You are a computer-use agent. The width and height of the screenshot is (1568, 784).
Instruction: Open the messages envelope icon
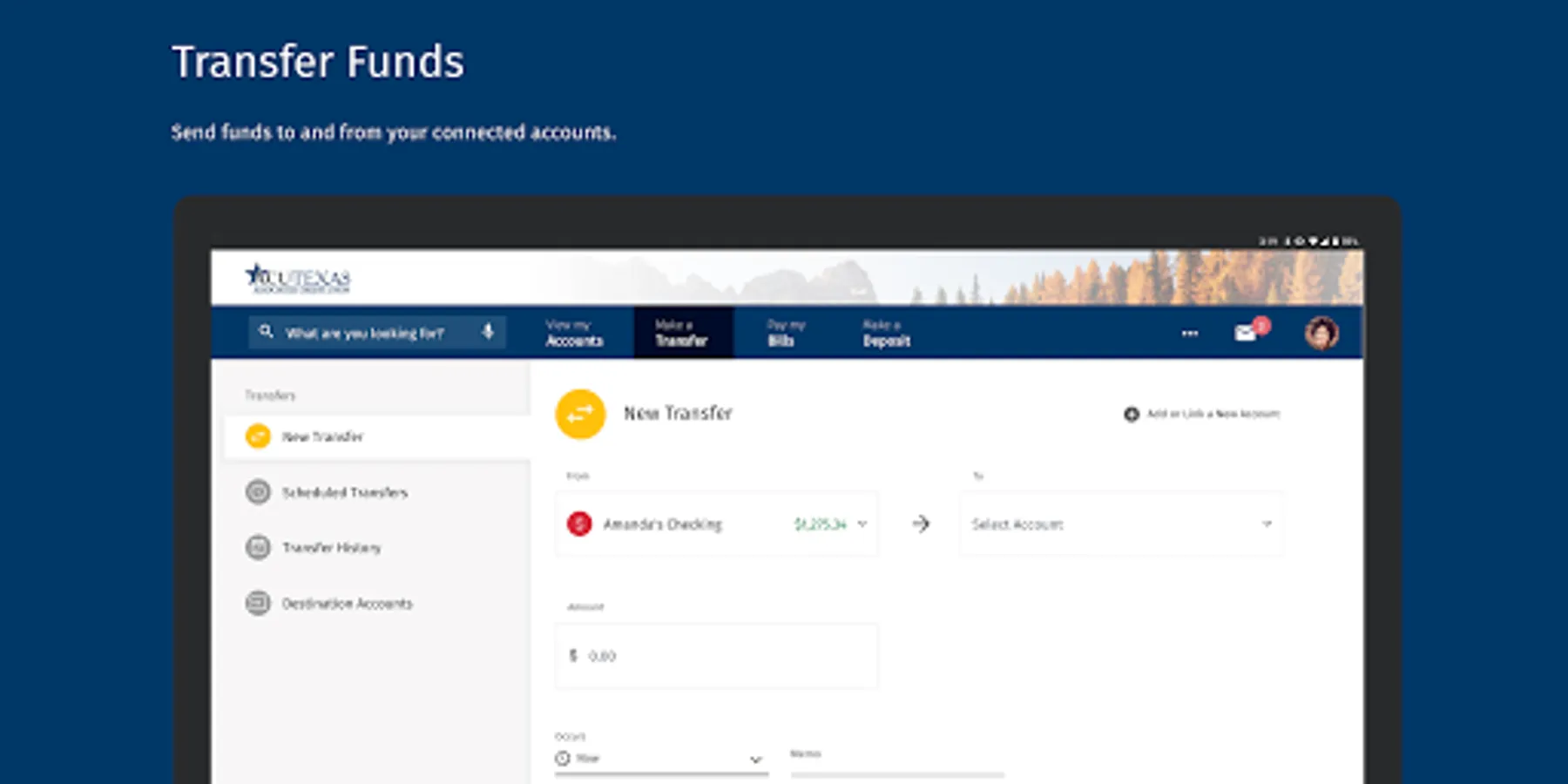tap(1246, 333)
